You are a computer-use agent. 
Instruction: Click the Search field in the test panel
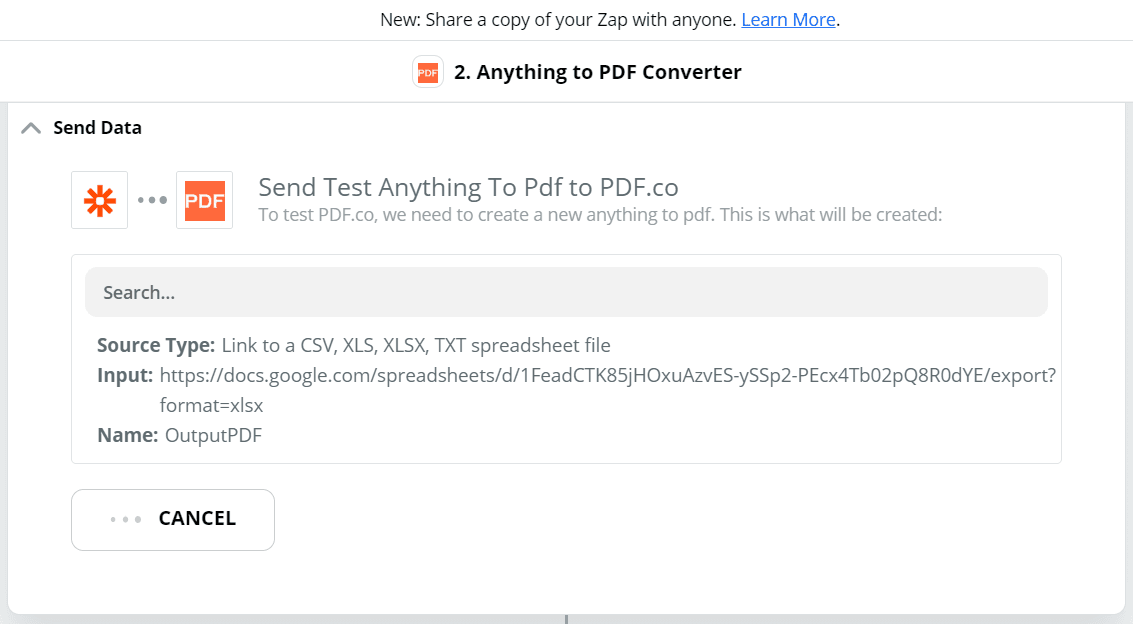tap(566, 291)
